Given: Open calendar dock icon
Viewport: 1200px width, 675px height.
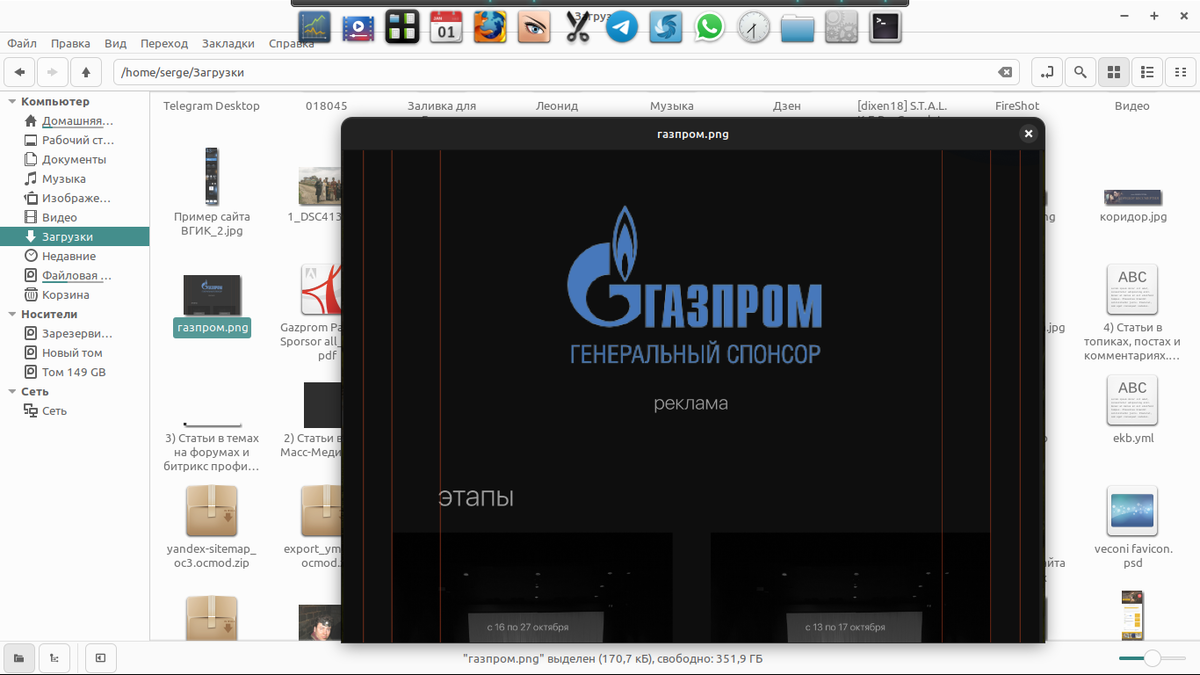Looking at the screenshot, I should click(x=446, y=27).
